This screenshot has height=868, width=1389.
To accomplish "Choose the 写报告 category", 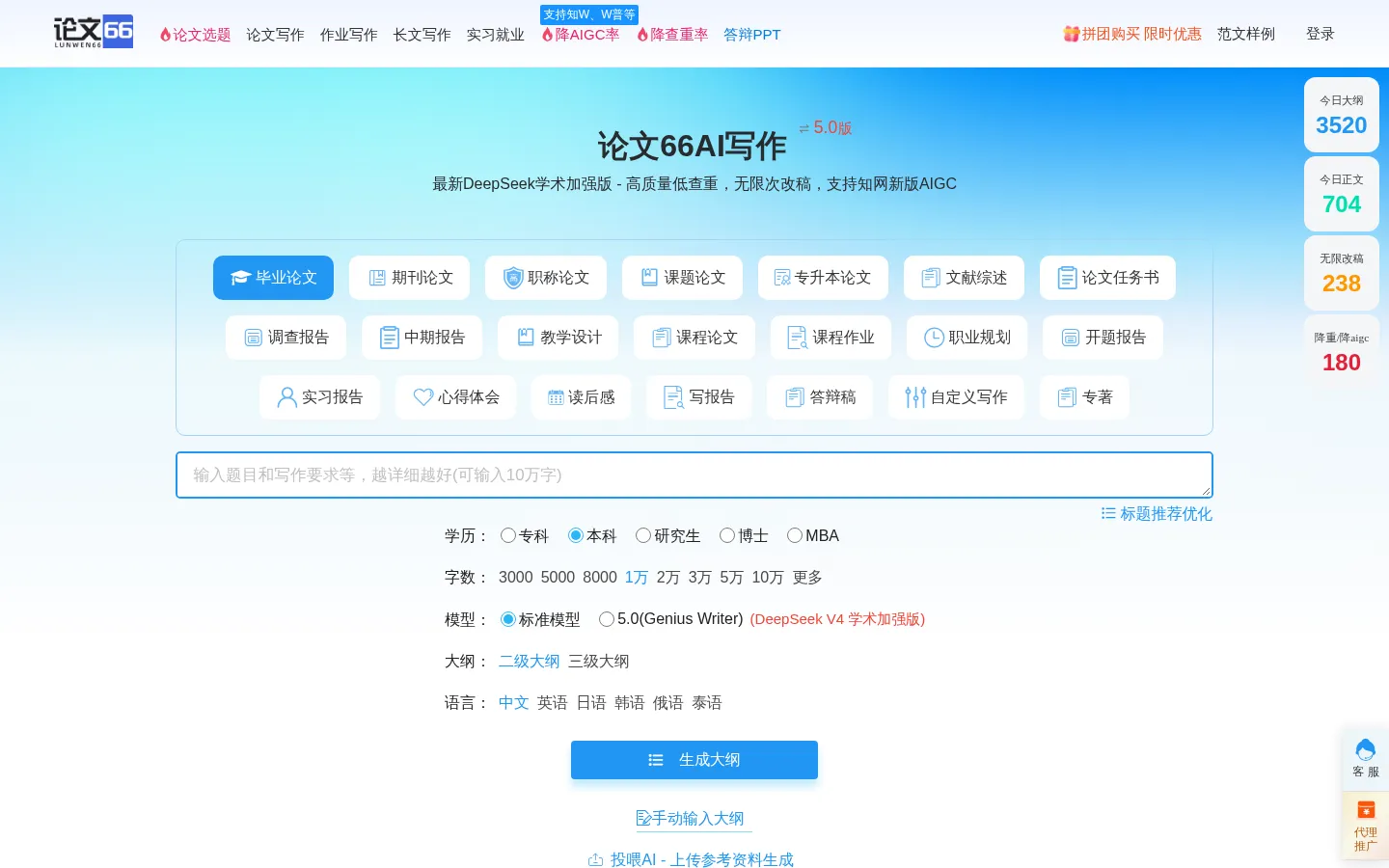I will 698,397.
